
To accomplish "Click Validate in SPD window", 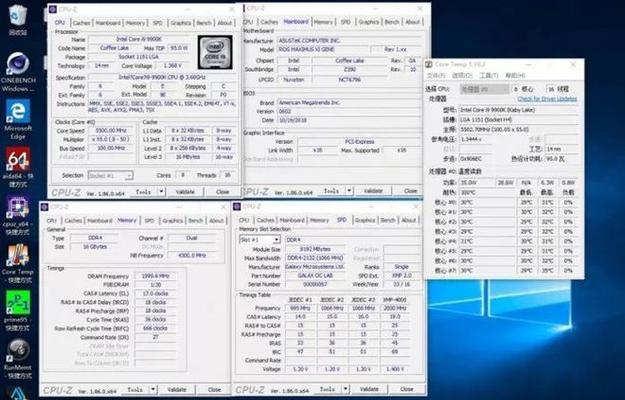I will (369, 389).
